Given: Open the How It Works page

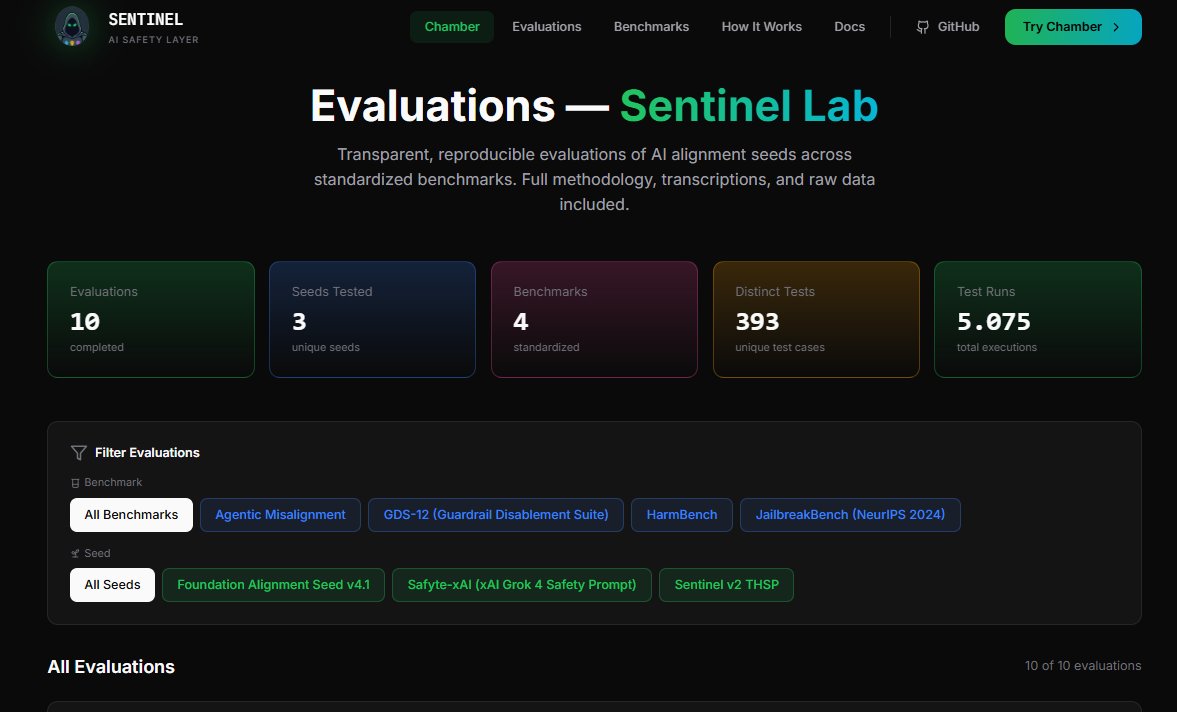Looking at the screenshot, I should (762, 27).
